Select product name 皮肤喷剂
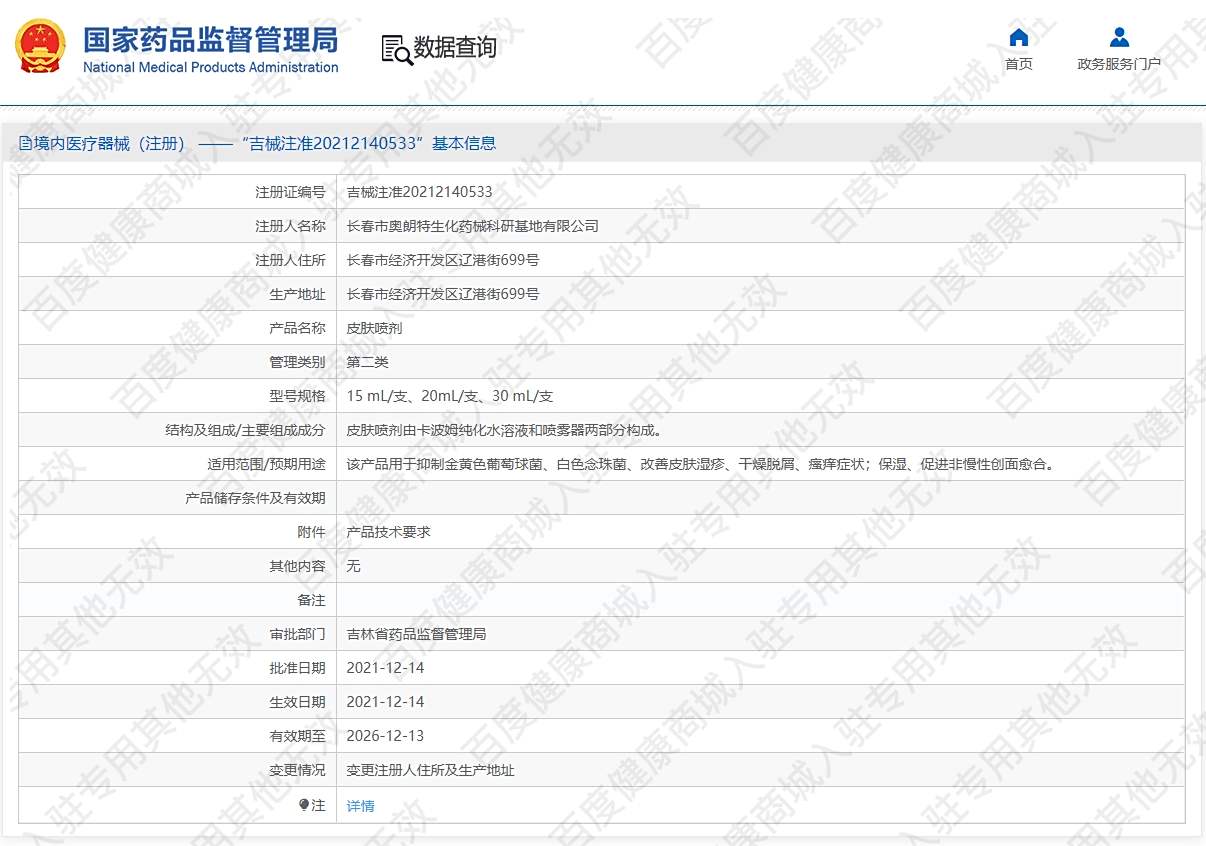1206x846 pixels. click(374, 328)
